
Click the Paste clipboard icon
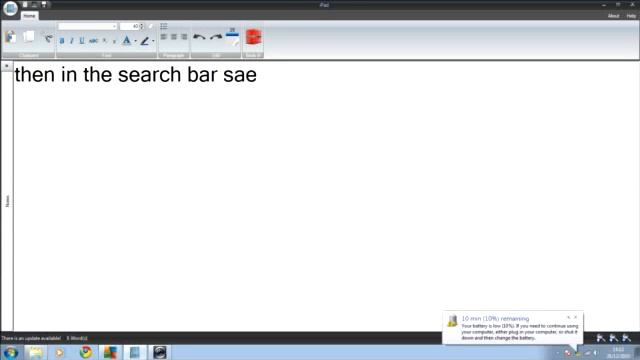pos(11,38)
